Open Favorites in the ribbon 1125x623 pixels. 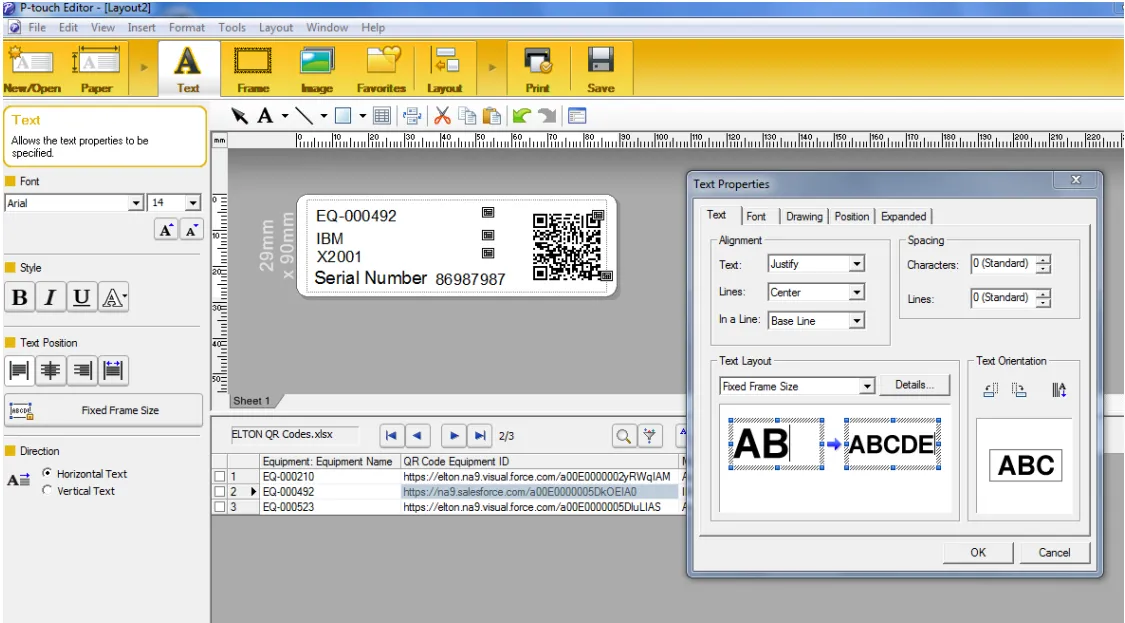pos(381,69)
